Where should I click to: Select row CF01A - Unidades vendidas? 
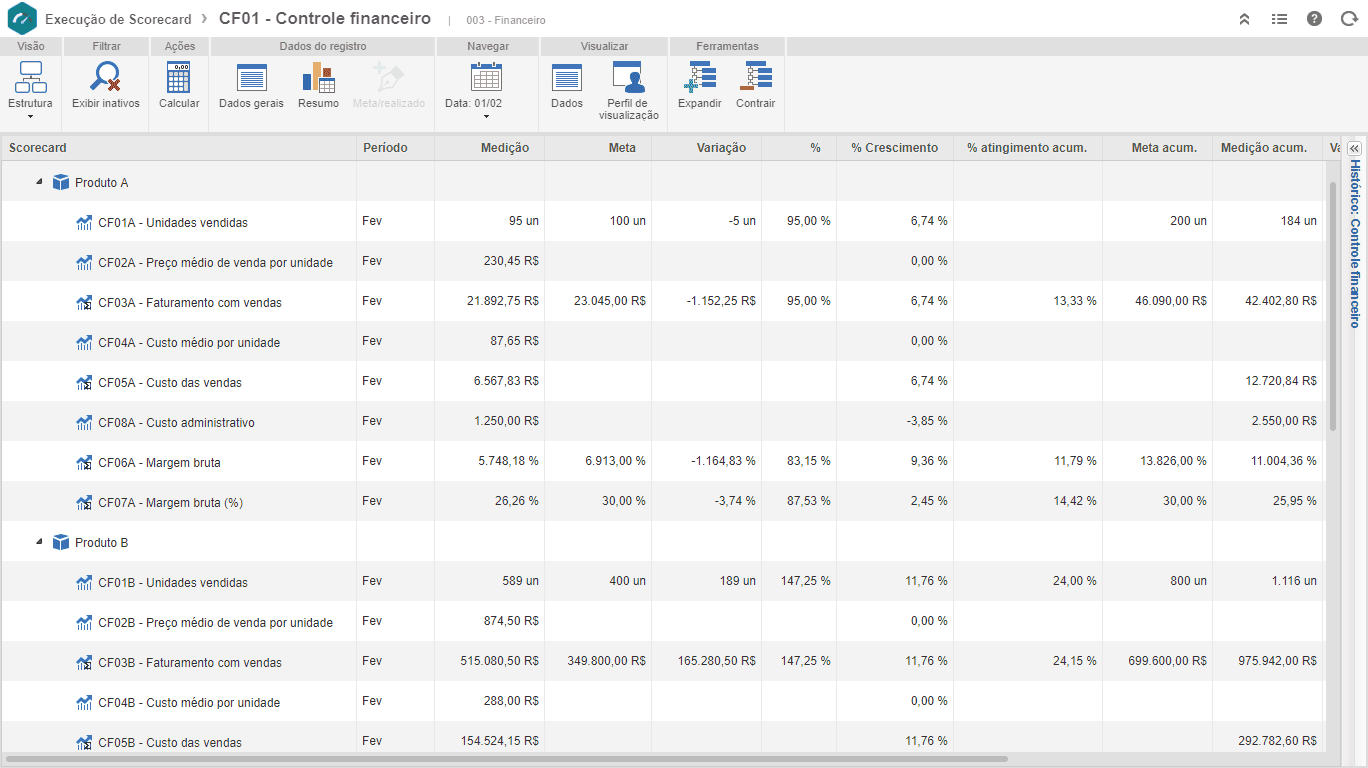[662, 221]
